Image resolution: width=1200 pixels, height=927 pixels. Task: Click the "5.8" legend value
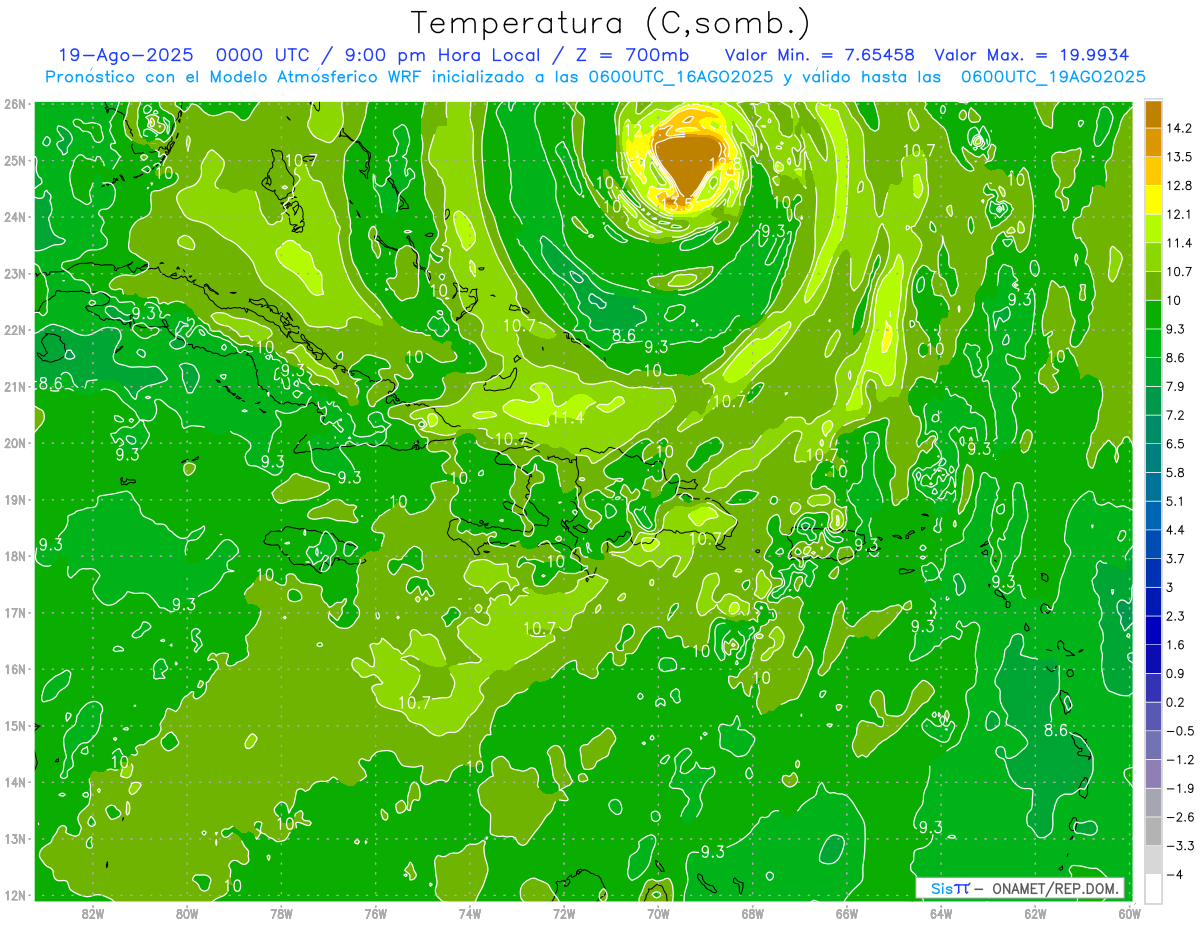[x=1177, y=472]
